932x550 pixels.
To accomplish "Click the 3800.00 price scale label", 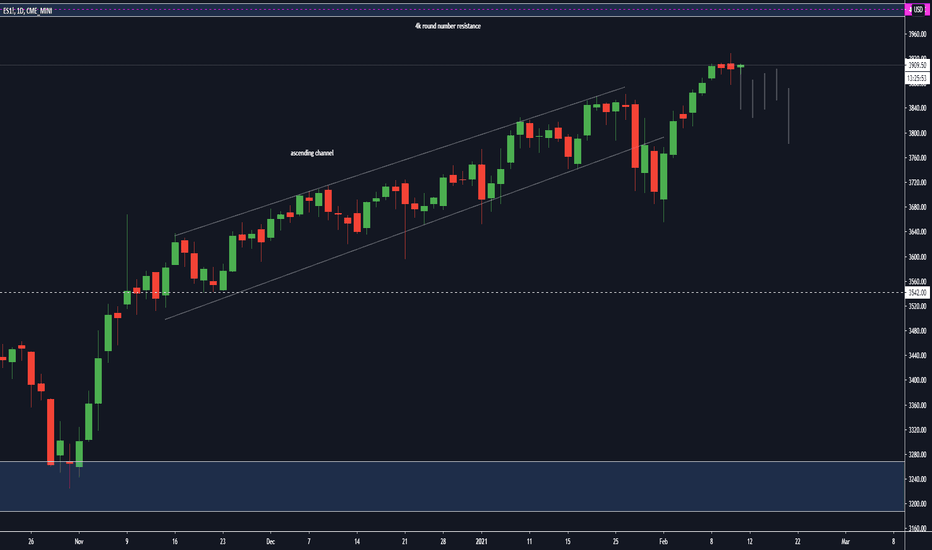I will (x=918, y=133).
